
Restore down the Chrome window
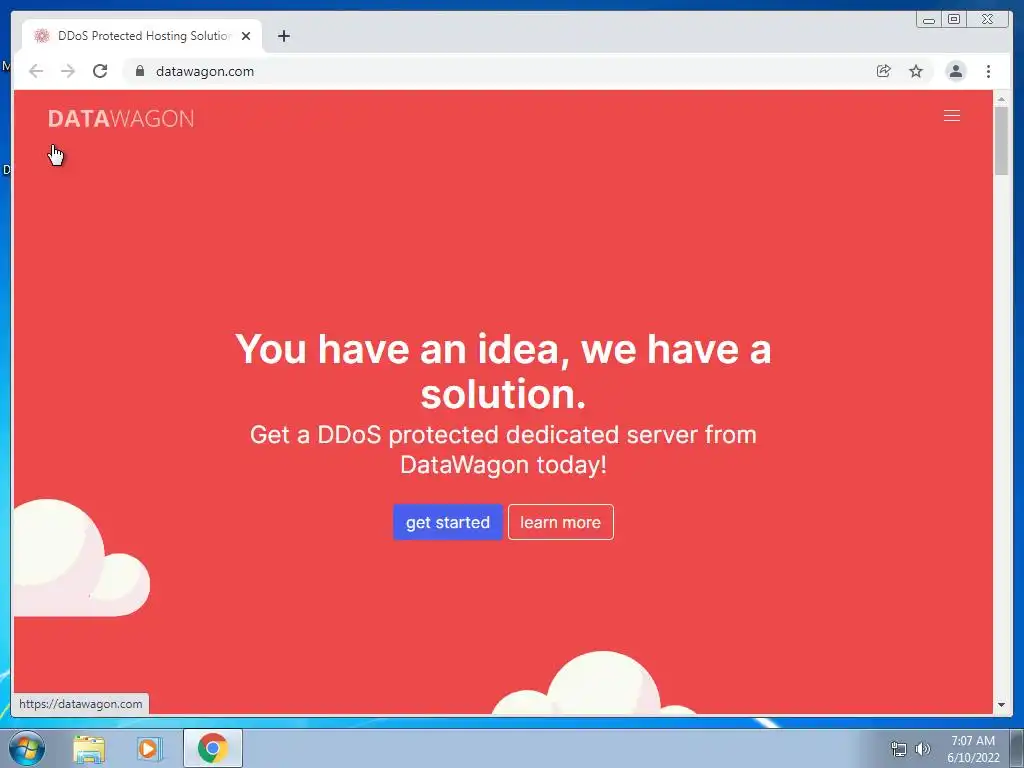[954, 19]
